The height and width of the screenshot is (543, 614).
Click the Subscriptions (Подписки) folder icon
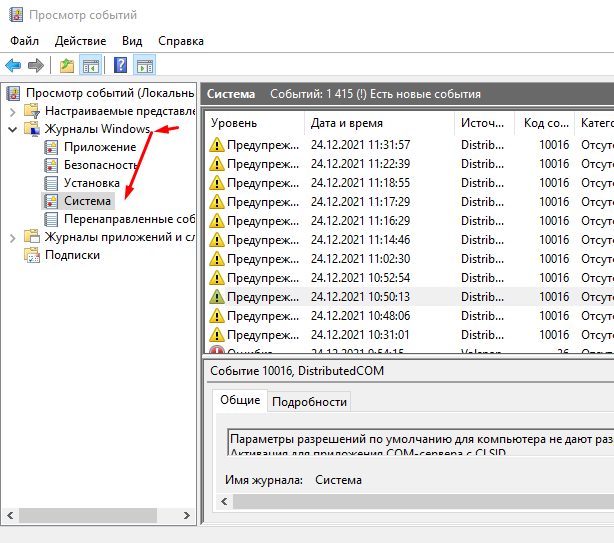[32, 255]
